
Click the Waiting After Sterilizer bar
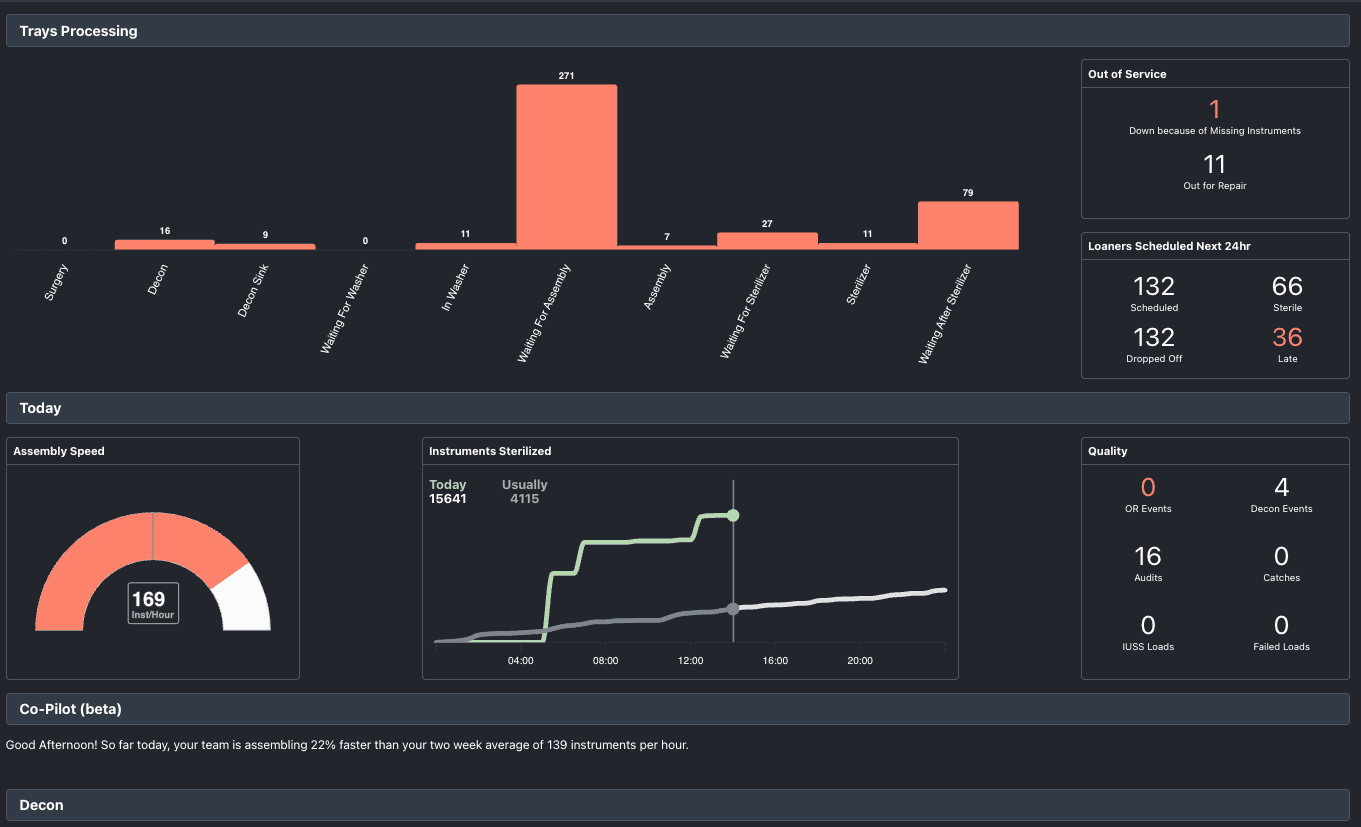coord(968,225)
